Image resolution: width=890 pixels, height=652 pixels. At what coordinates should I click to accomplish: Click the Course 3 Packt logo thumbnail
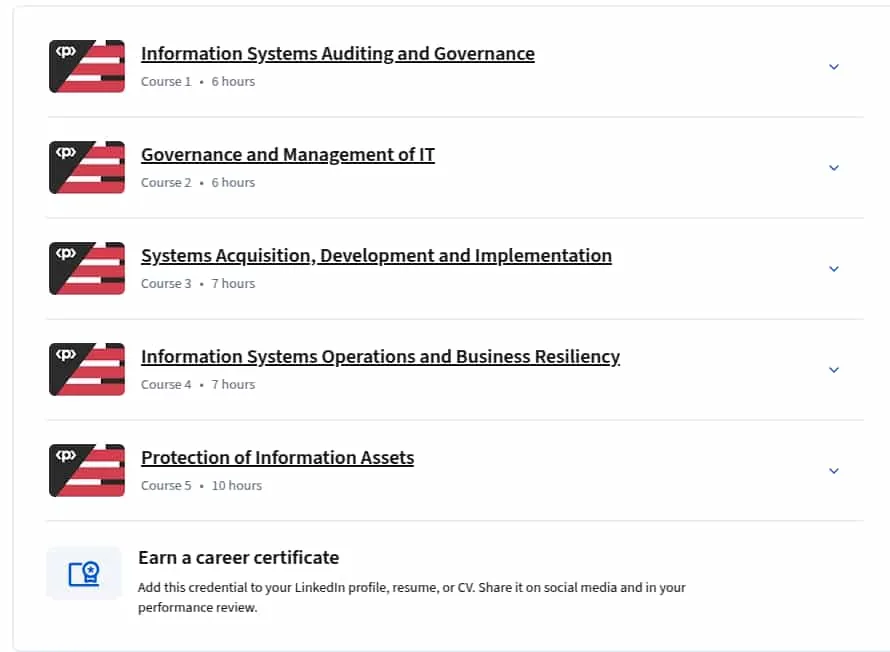tap(87, 268)
